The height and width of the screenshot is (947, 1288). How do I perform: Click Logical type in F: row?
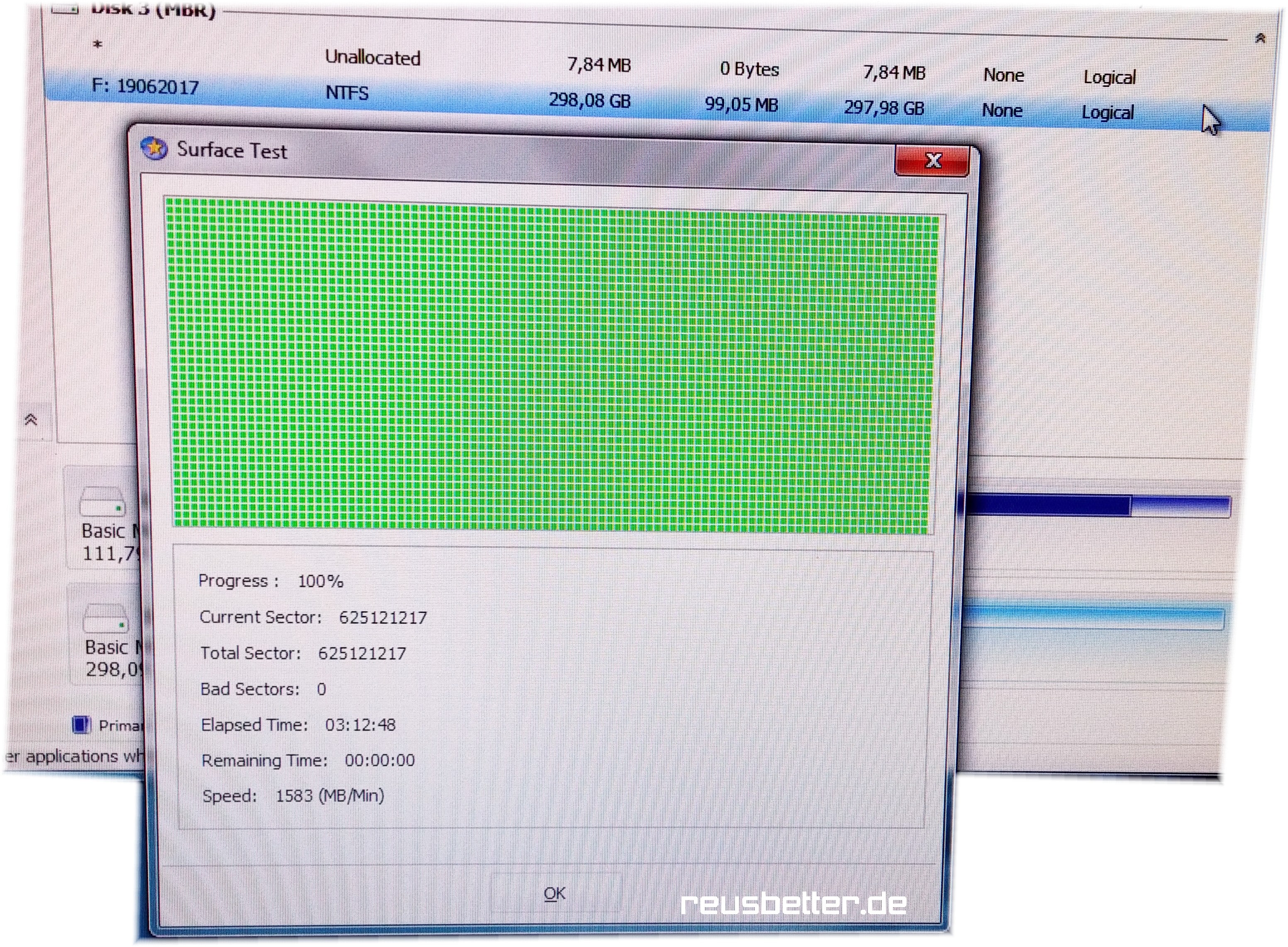pyautogui.click(x=1107, y=112)
